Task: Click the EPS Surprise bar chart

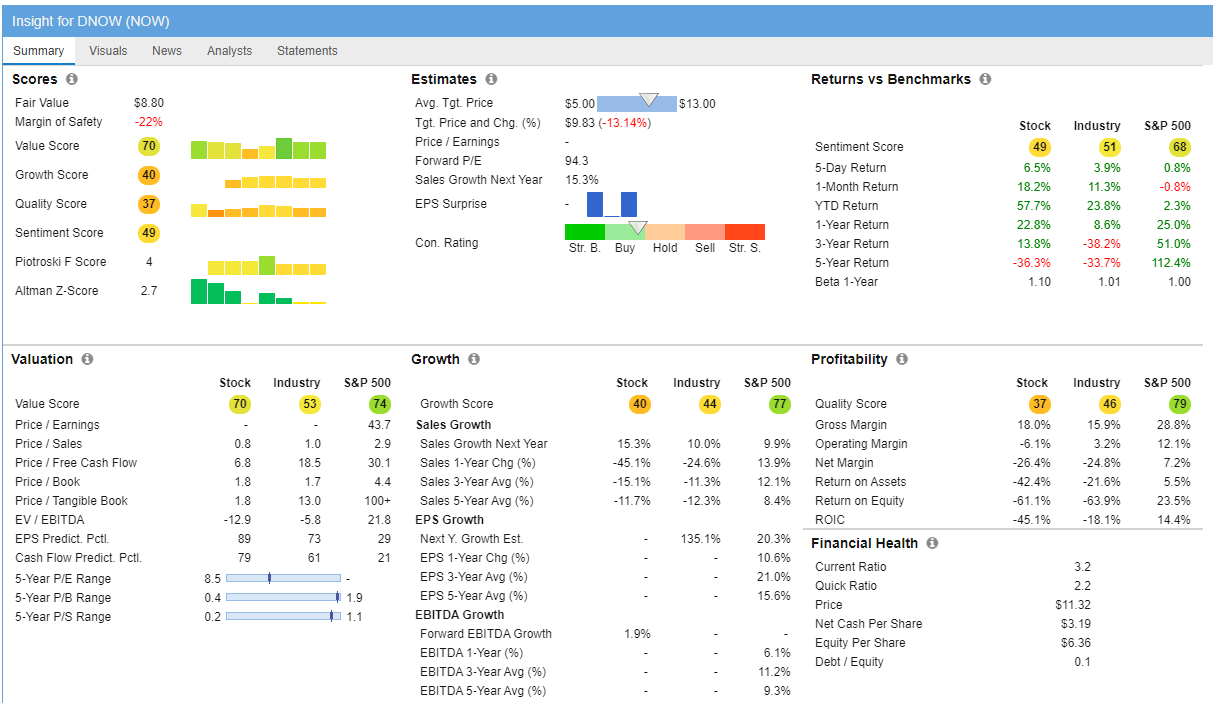Action: (612, 204)
